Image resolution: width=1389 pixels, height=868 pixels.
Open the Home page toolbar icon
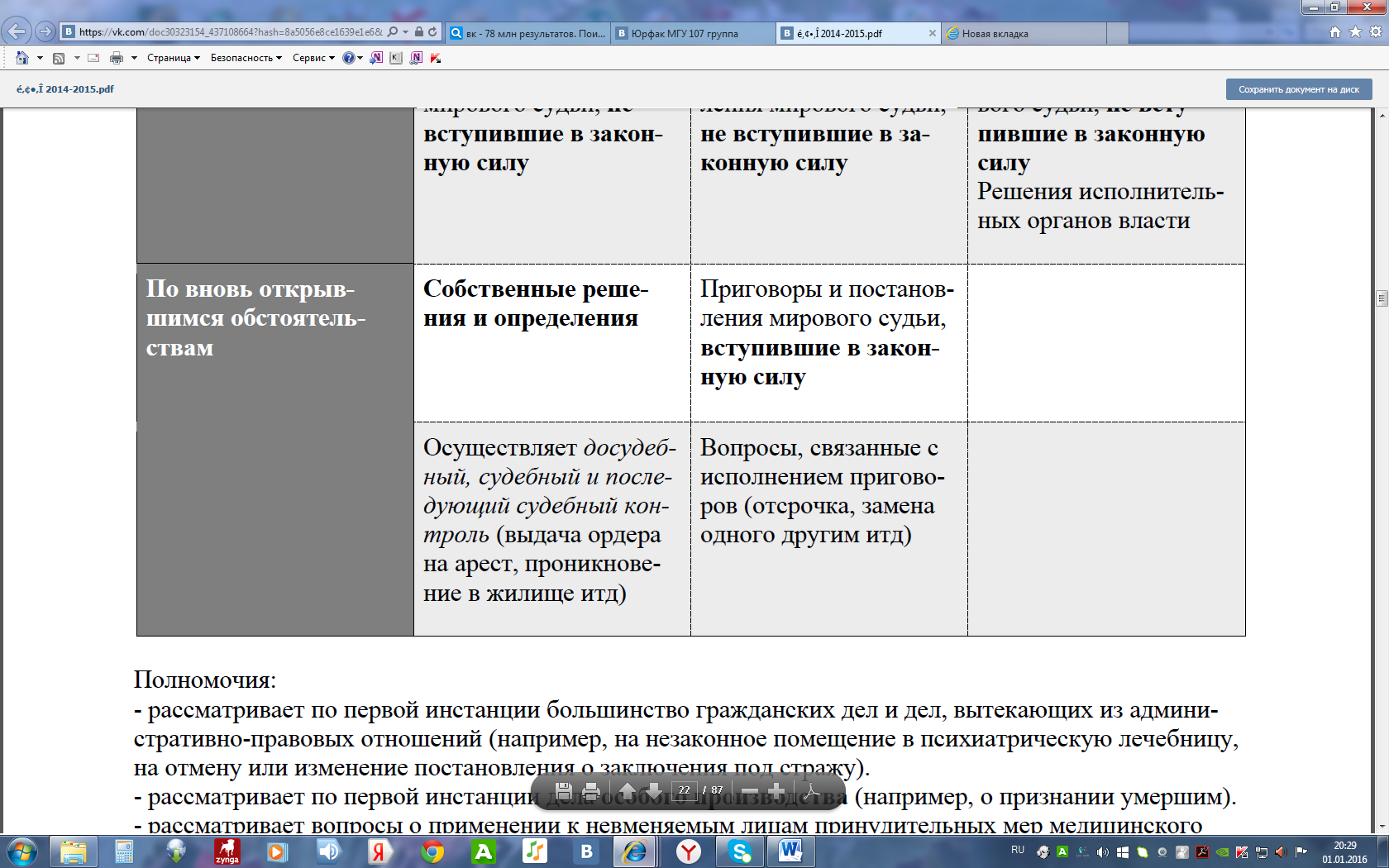click(22, 58)
